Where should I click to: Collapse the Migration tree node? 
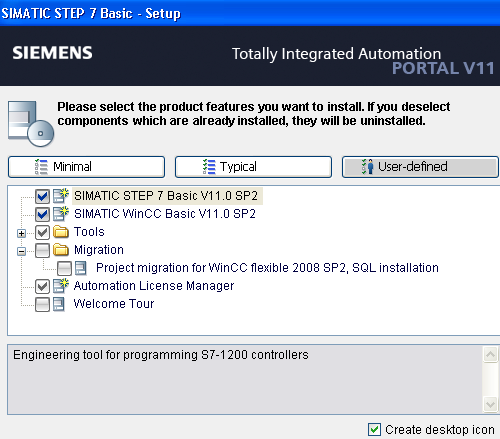(x=21, y=251)
